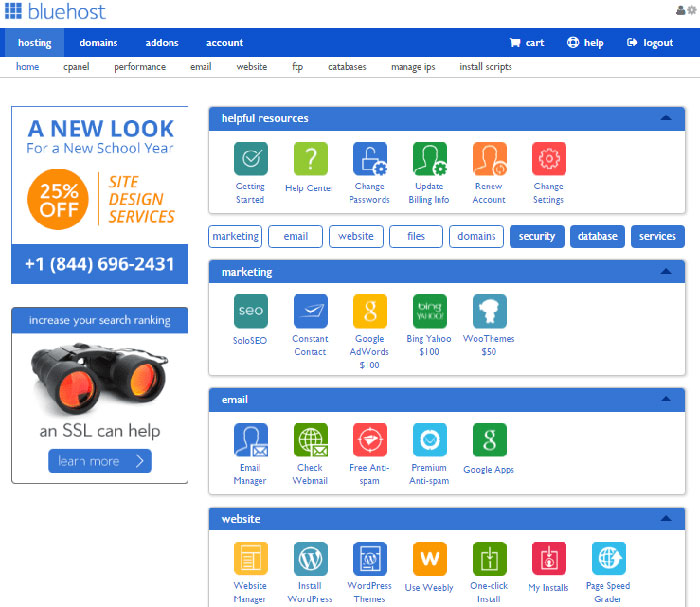Open the cart link
This screenshot has height=607, width=700.
click(527, 43)
